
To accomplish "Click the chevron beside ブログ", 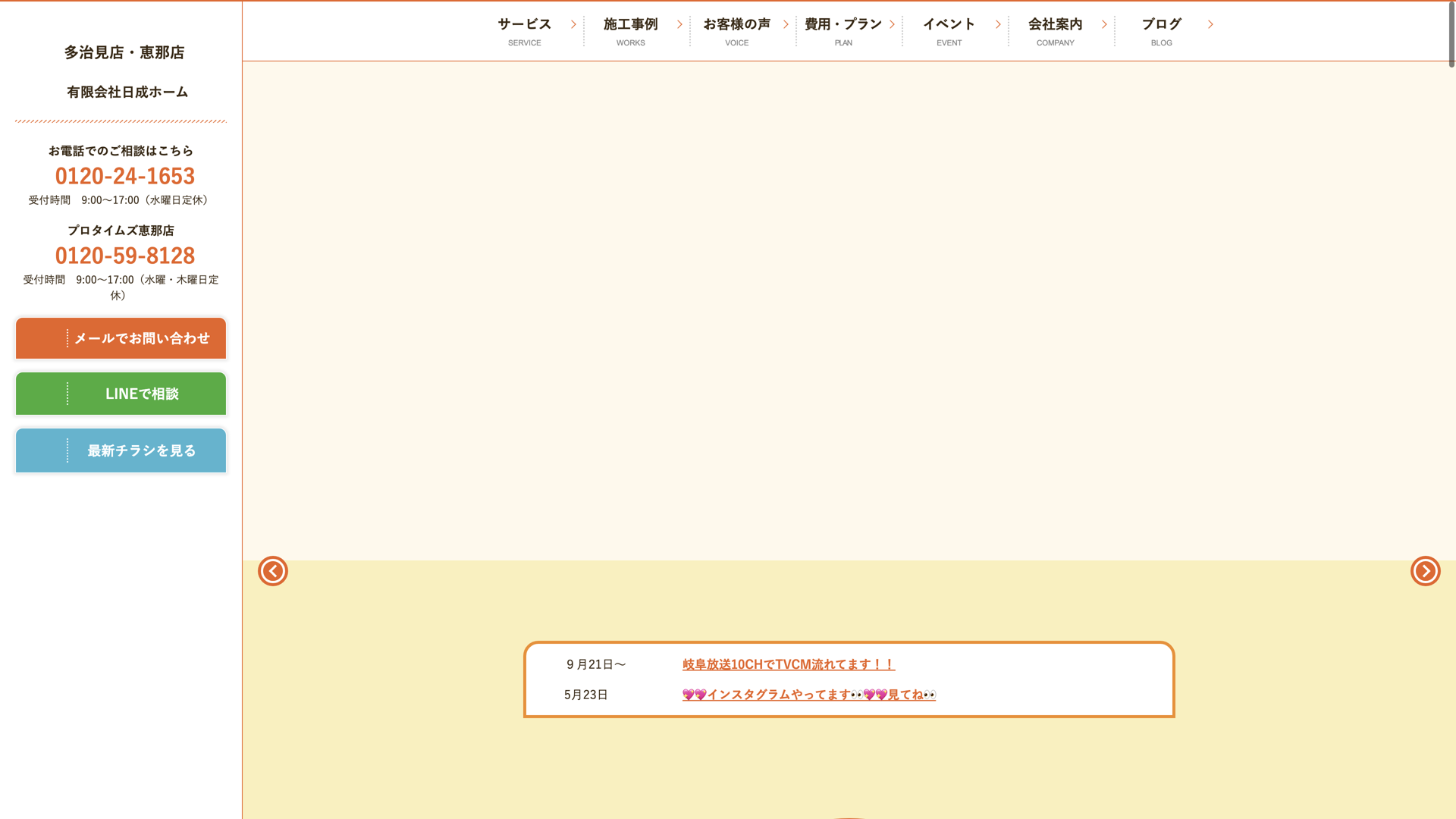I will (1210, 24).
